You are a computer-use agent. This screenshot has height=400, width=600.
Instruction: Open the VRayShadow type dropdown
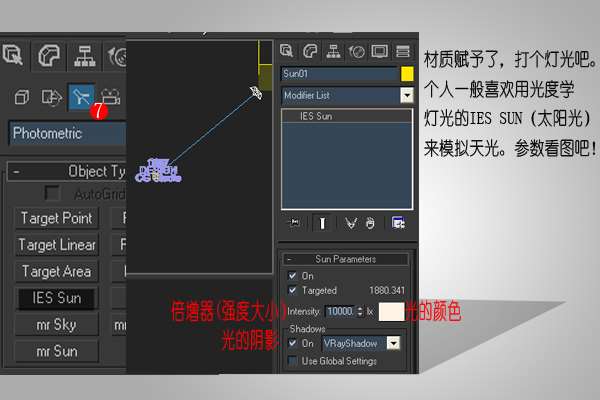pos(393,343)
